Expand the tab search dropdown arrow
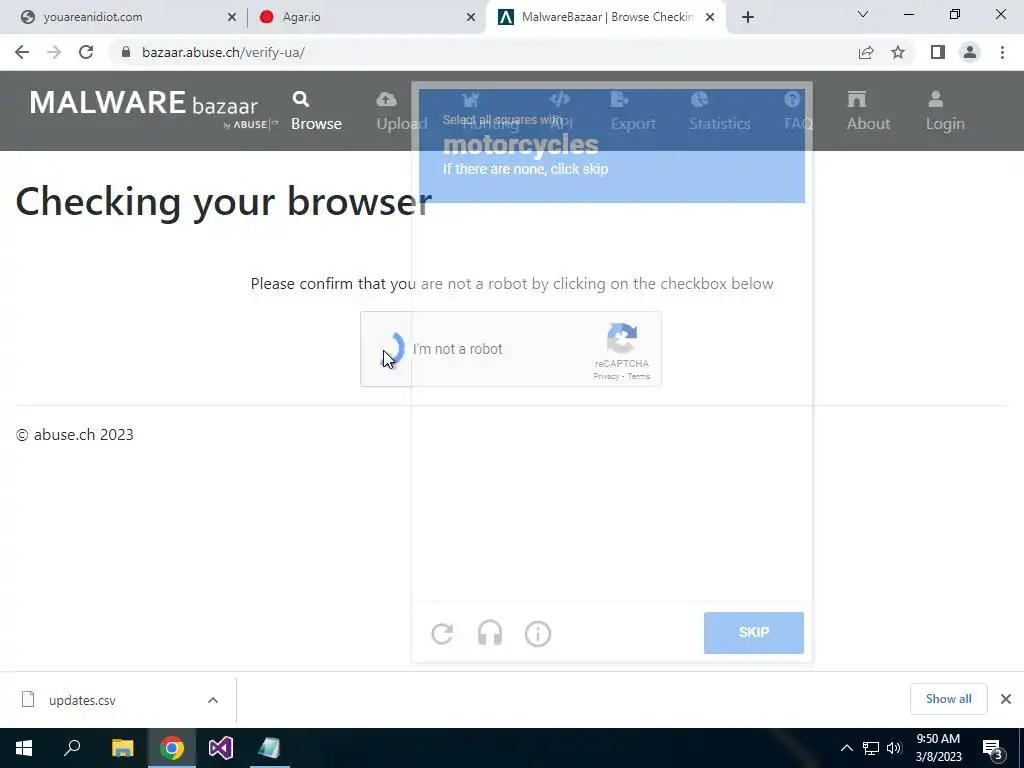The image size is (1024, 768). click(863, 14)
